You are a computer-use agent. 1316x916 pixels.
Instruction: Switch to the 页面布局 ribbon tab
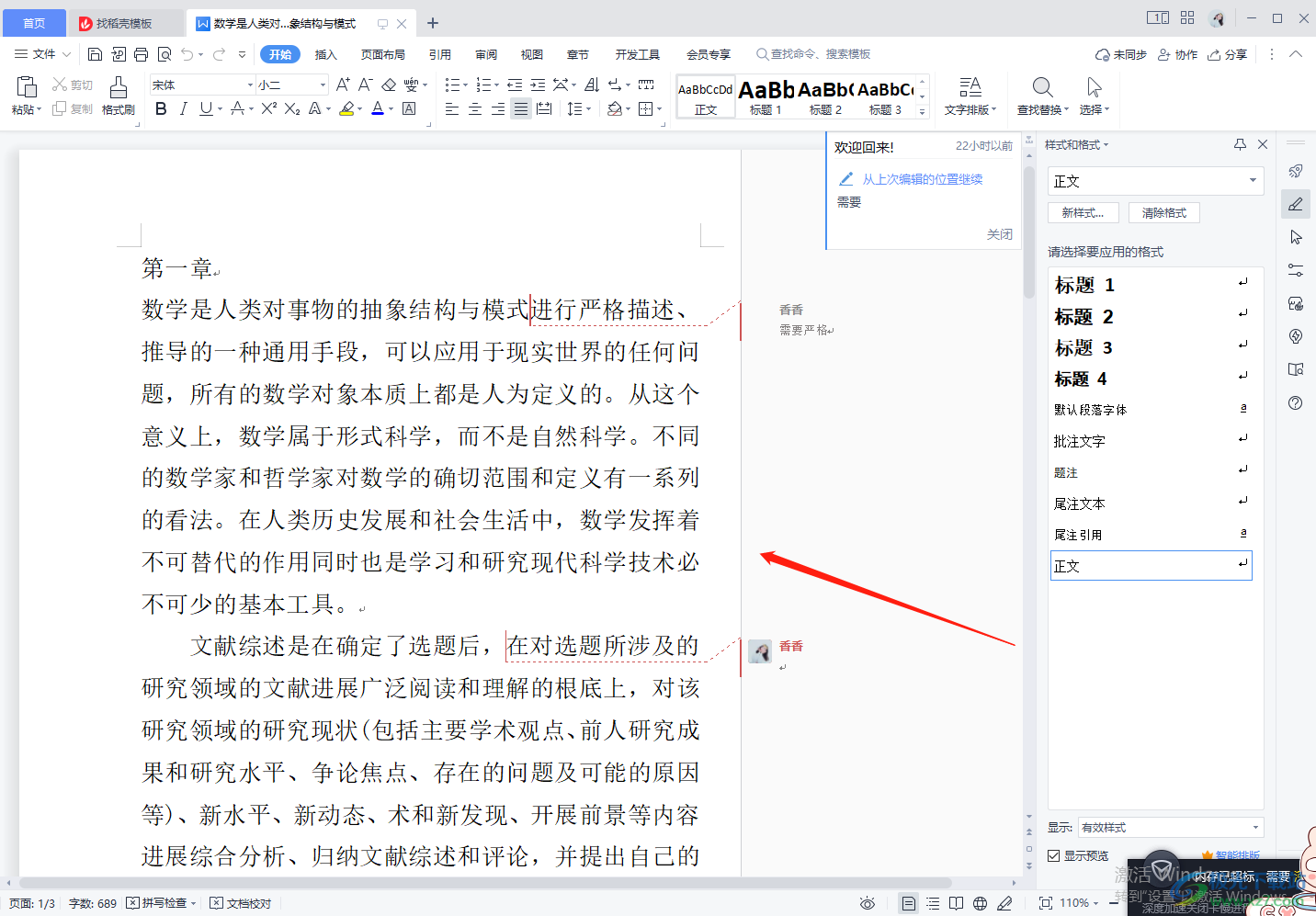(383, 54)
